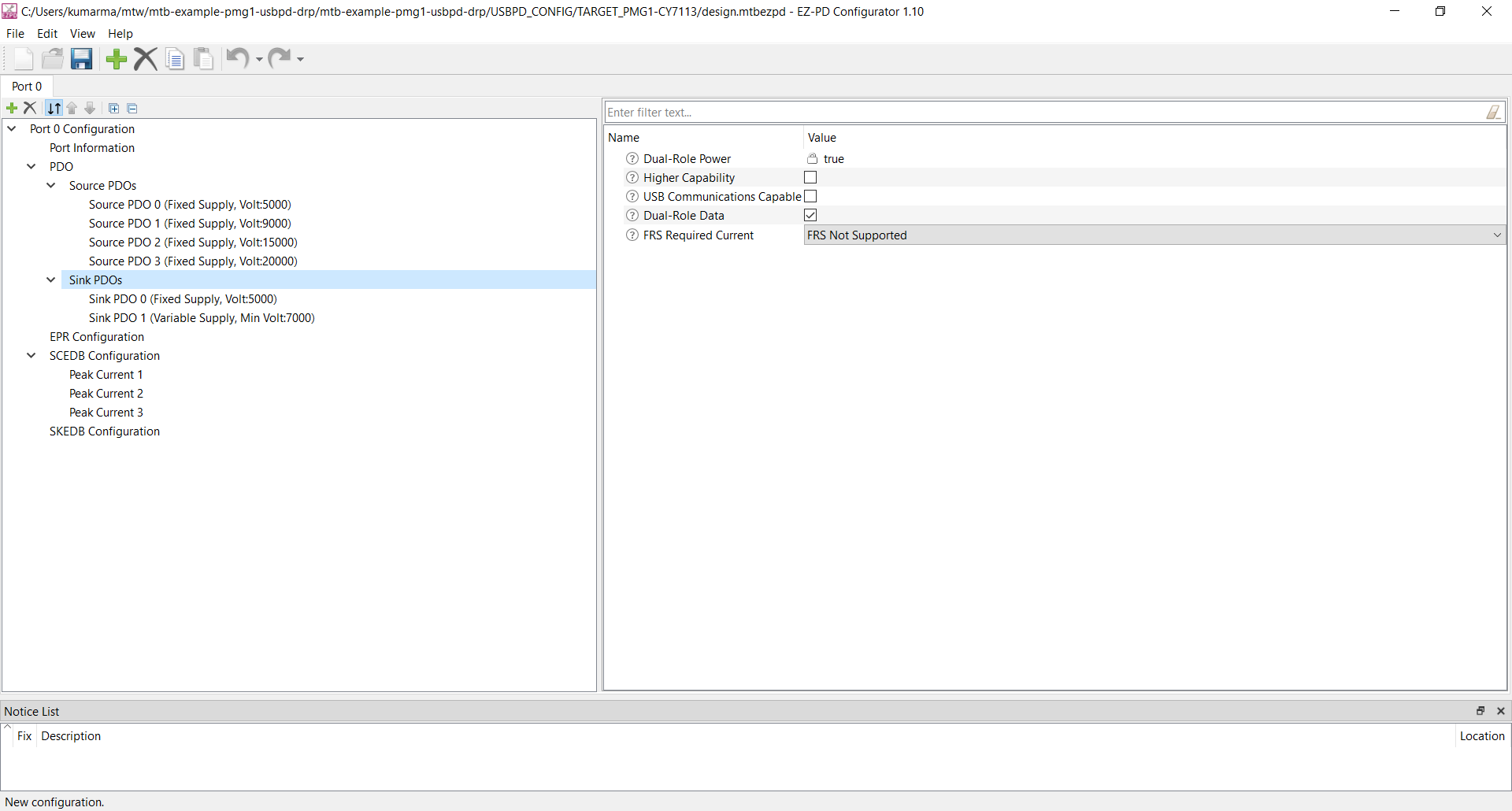Click the small green add icon above tree
The height and width of the screenshot is (811, 1512).
12,108
